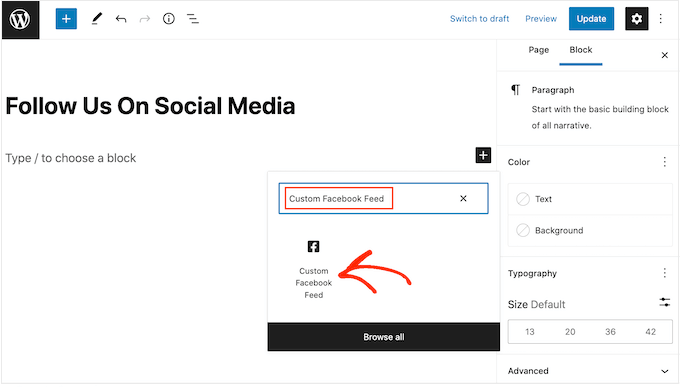The image size is (680, 387).
Task: Open Color panel three-dot options
Action: tap(664, 162)
